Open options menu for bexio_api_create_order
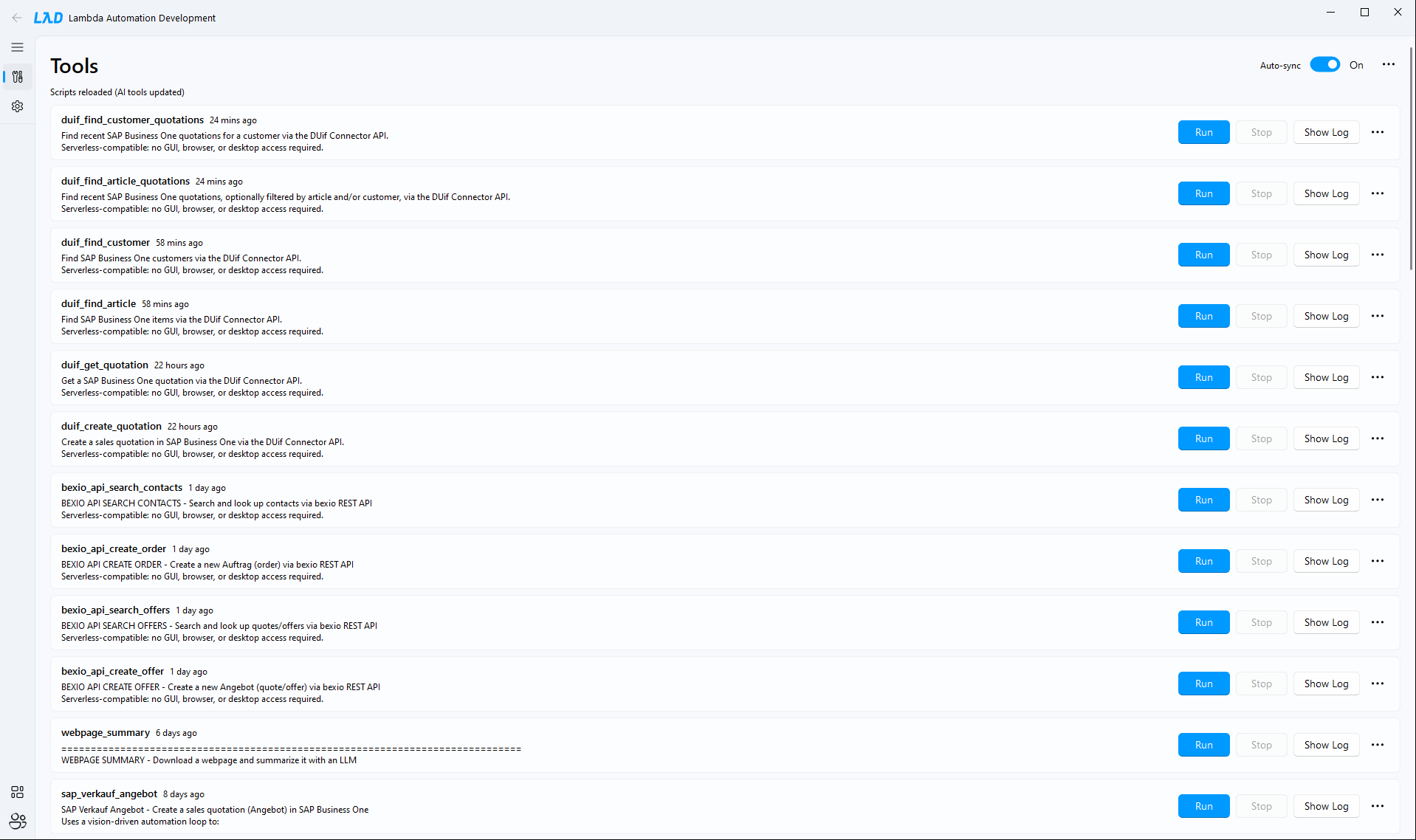This screenshot has height=840, width=1416. 1378,561
